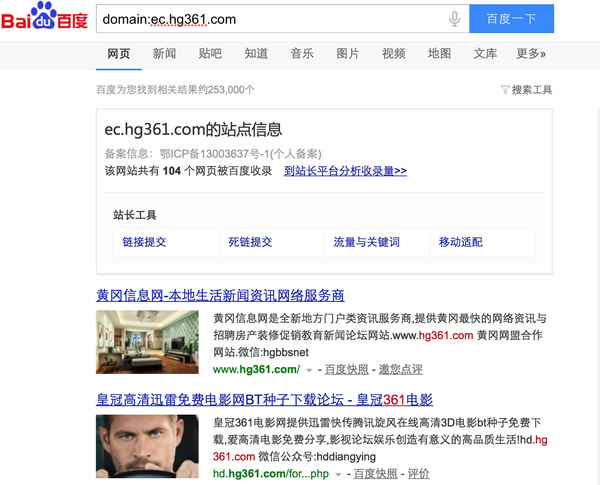Focus the search field containing domain:ec.hg361.com
The width and height of the screenshot is (600, 485).
pos(282,19)
